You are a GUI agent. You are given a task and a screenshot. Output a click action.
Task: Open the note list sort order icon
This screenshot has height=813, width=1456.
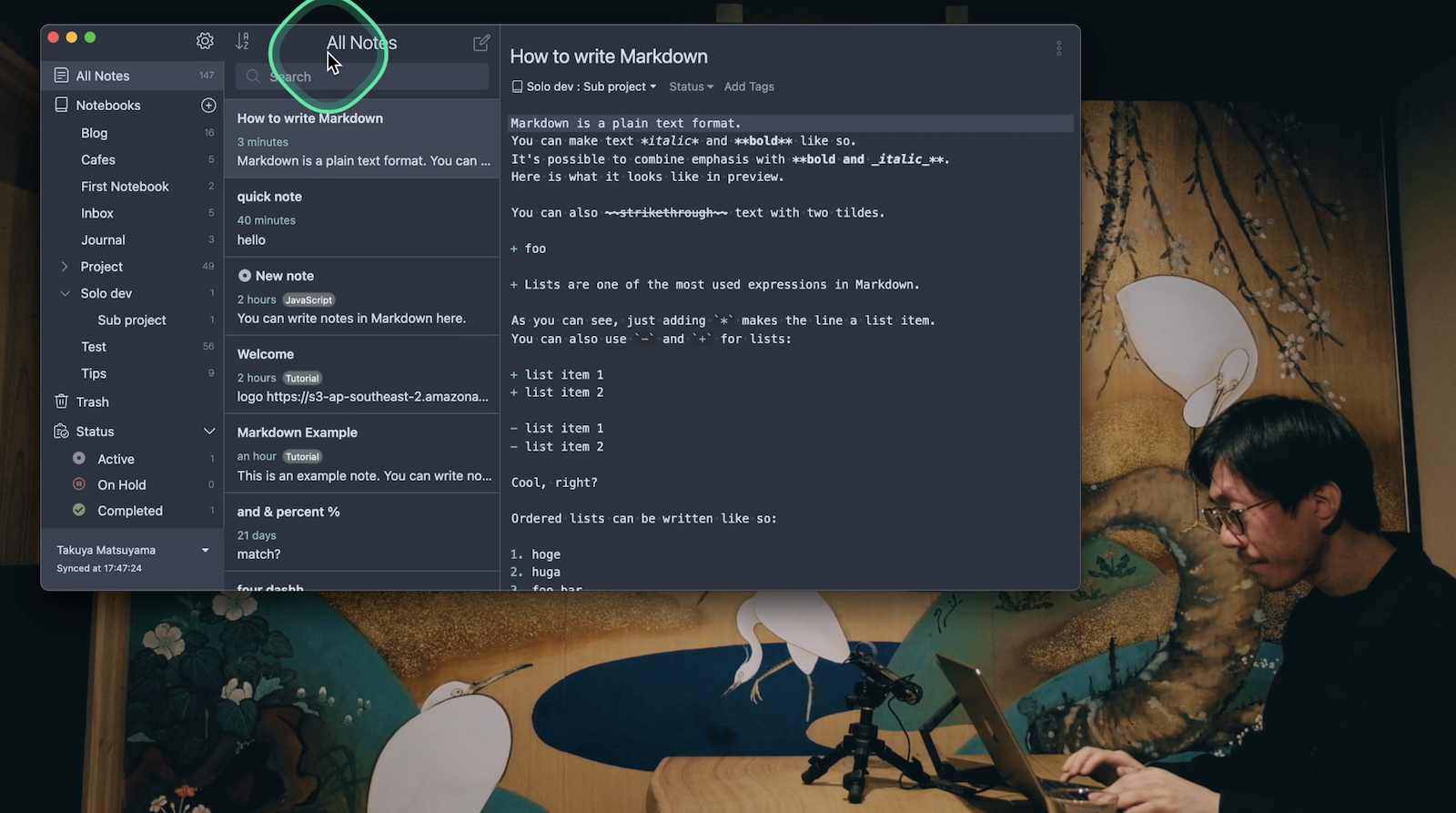(242, 41)
